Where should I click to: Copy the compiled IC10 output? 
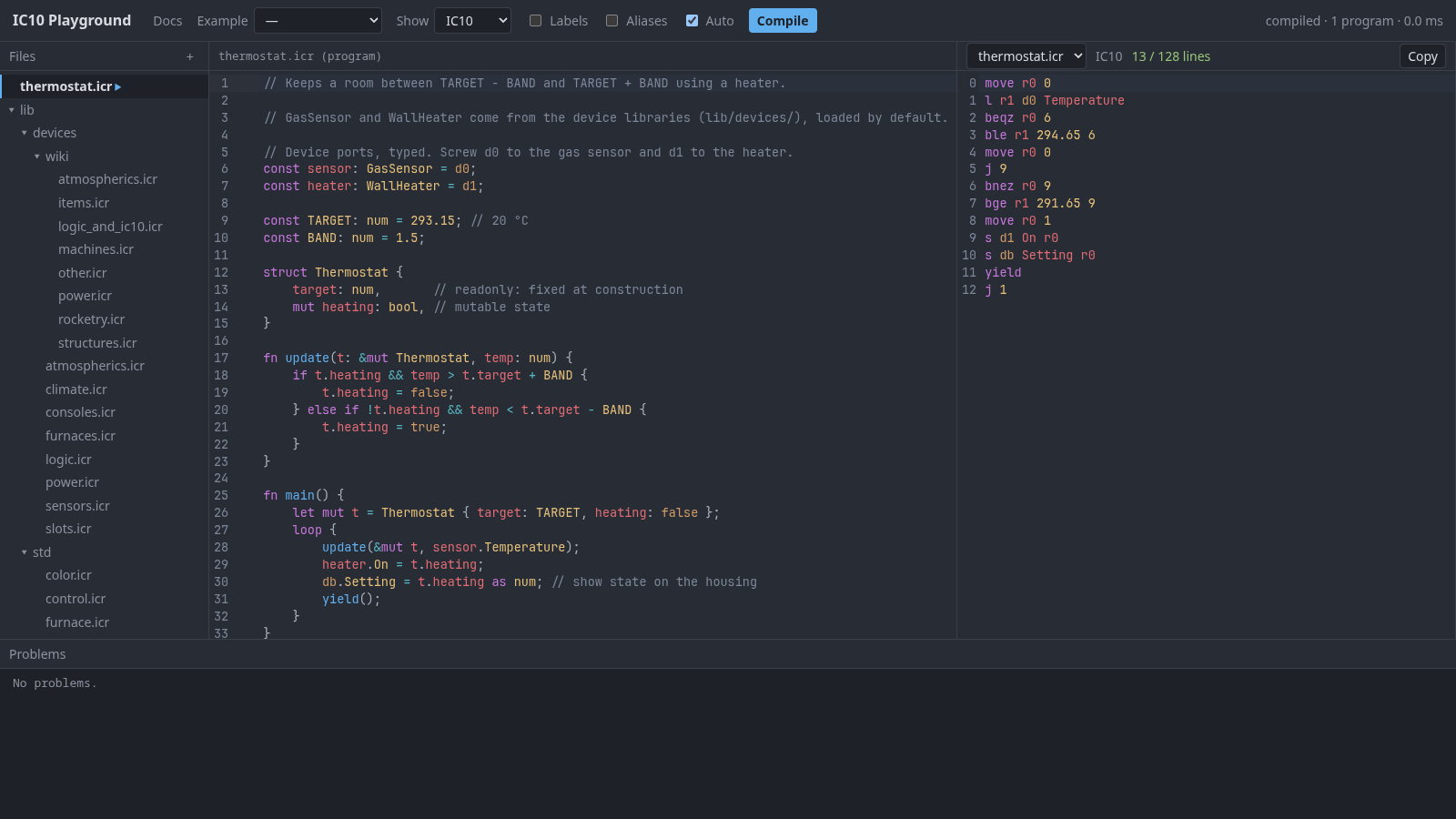pyautogui.click(x=1422, y=56)
